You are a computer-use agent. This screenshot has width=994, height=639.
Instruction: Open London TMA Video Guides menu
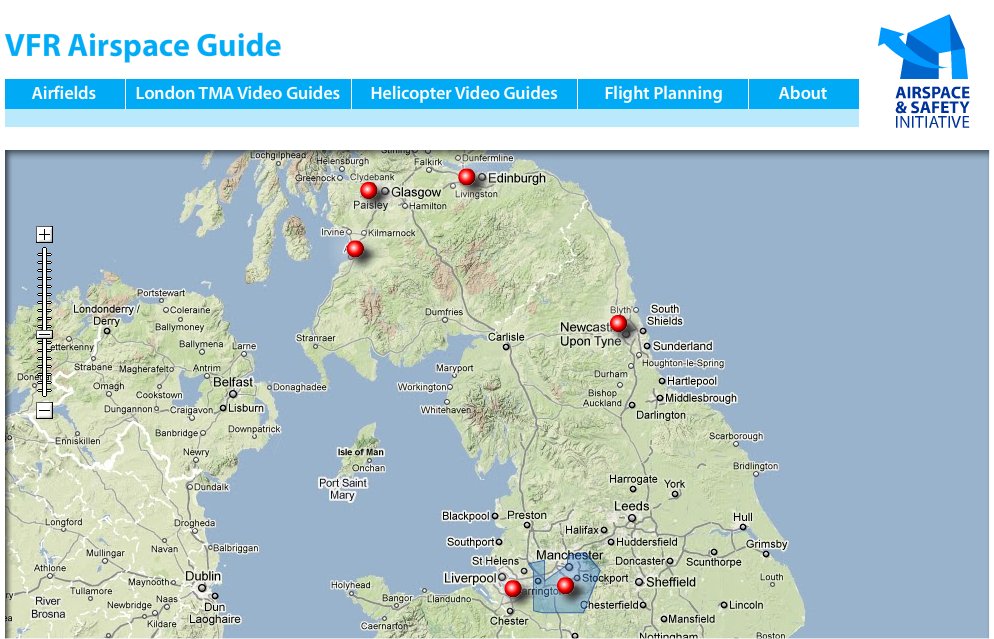238,94
